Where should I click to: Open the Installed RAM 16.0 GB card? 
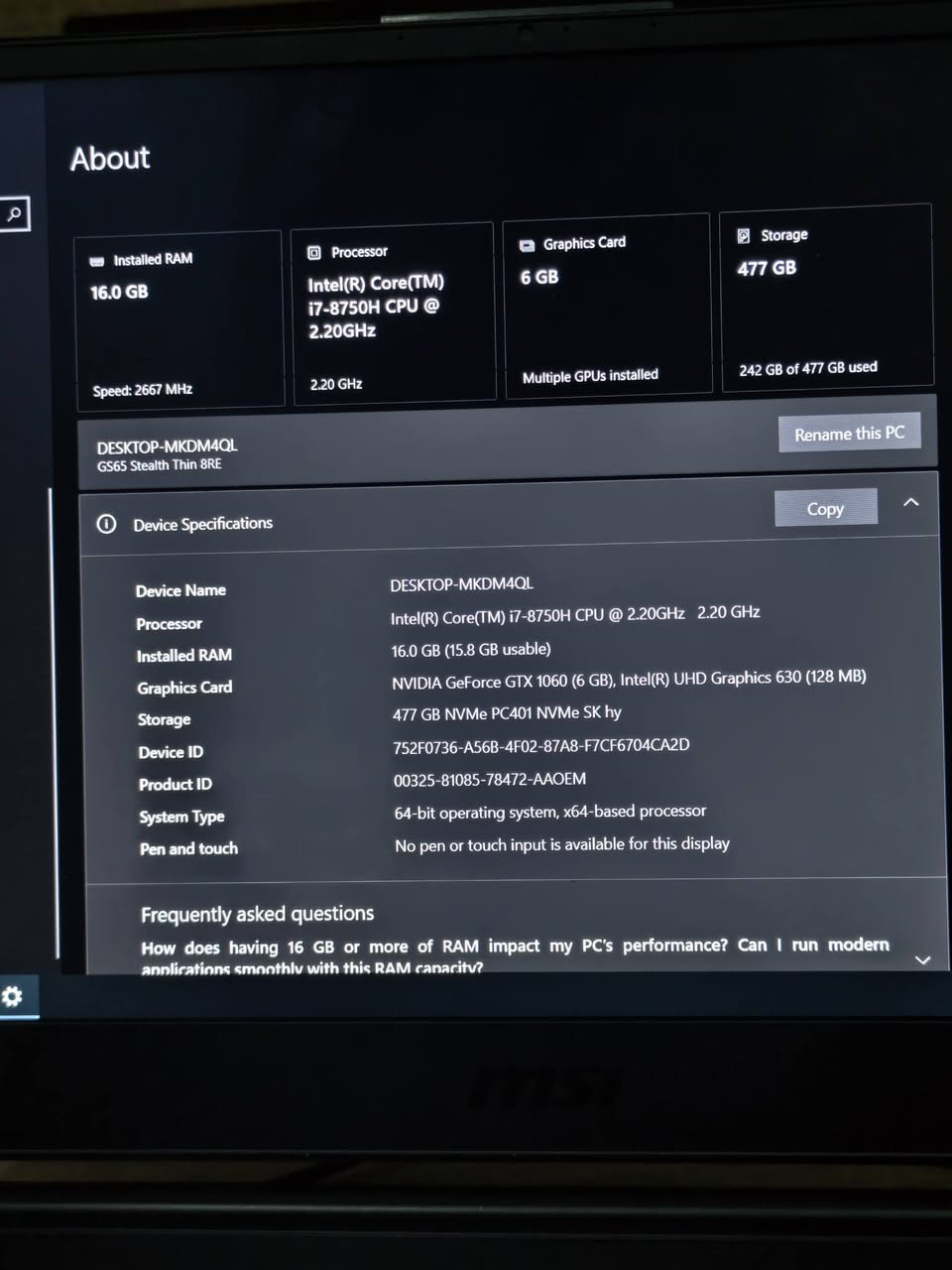[178, 320]
